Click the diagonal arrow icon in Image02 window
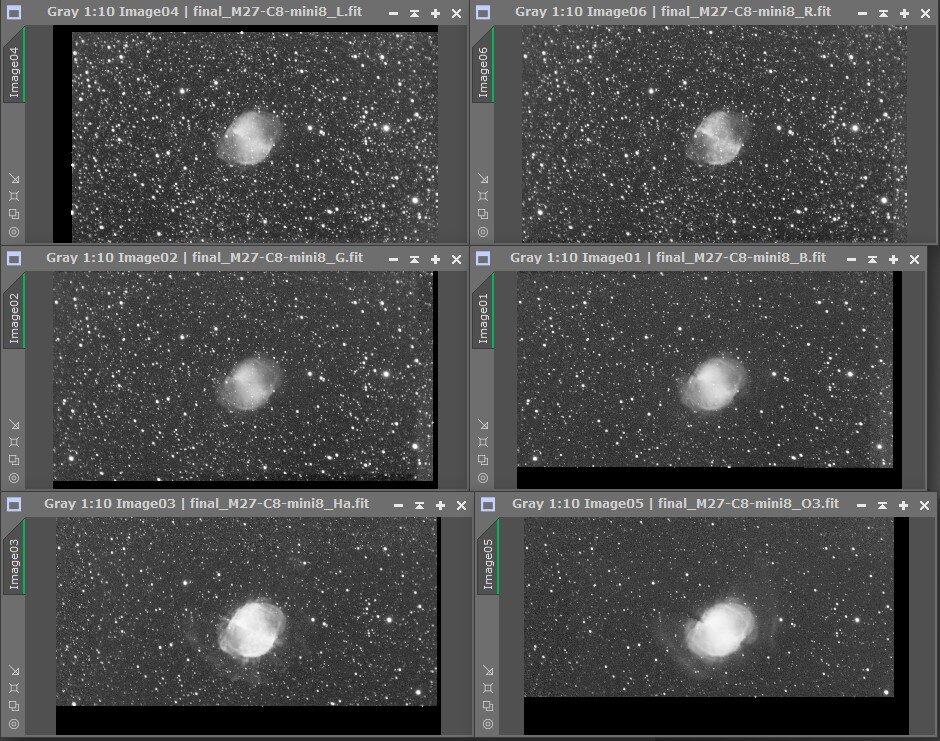940x741 pixels. click(x=14, y=424)
